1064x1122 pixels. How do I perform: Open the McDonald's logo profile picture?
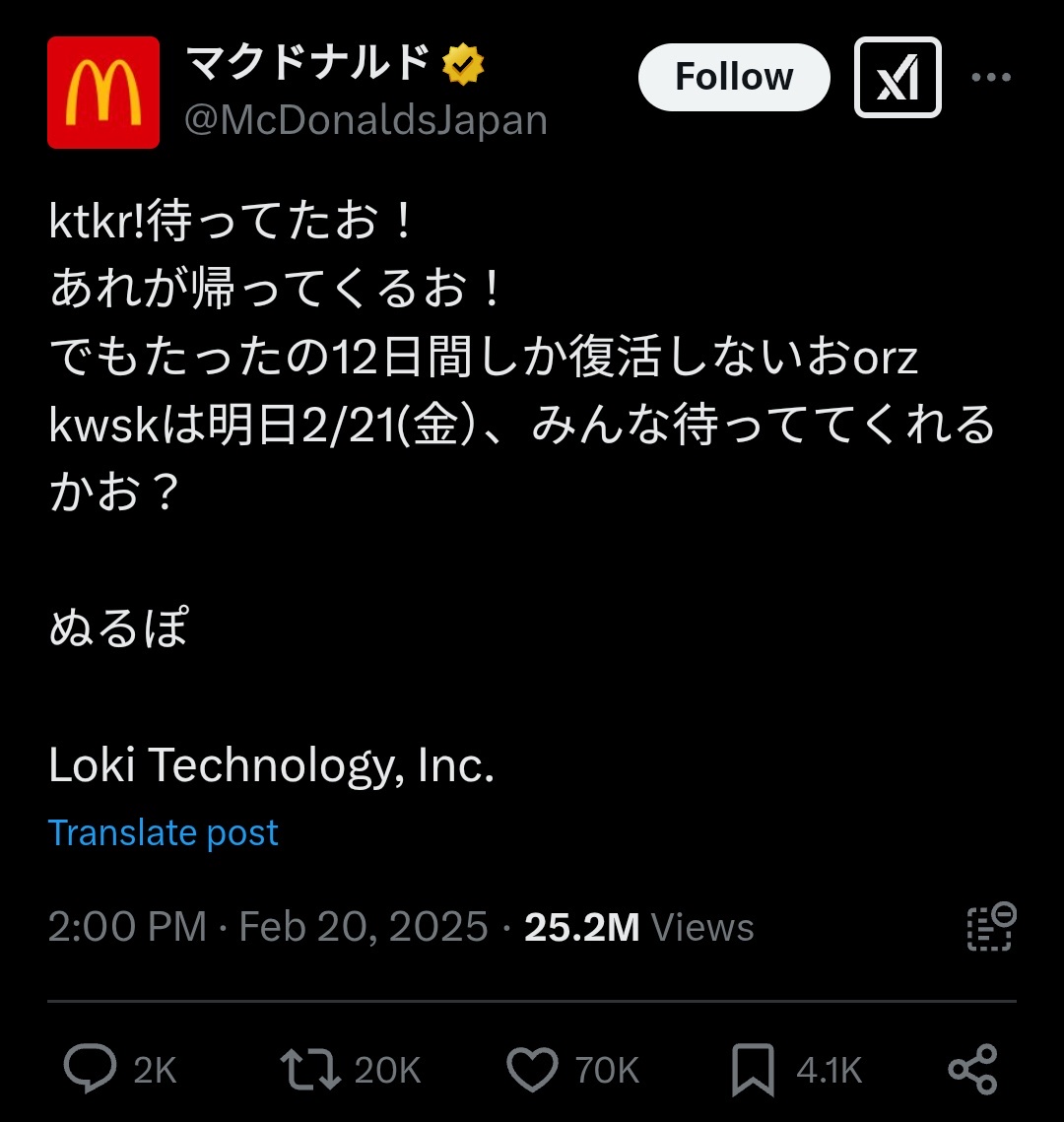[x=103, y=93]
